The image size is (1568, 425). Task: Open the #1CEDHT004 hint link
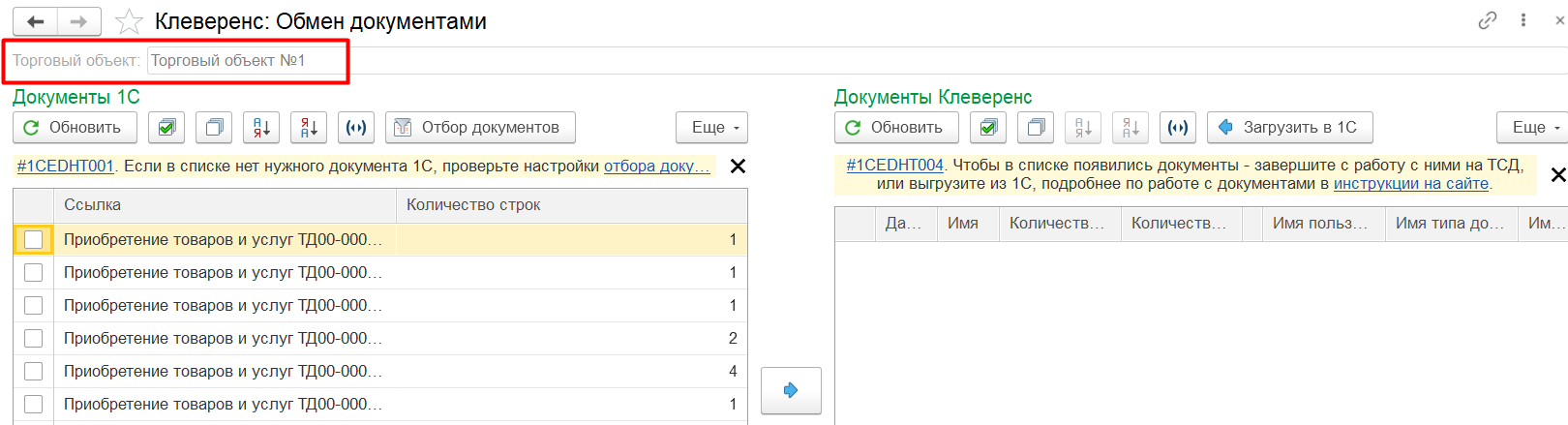point(895,166)
